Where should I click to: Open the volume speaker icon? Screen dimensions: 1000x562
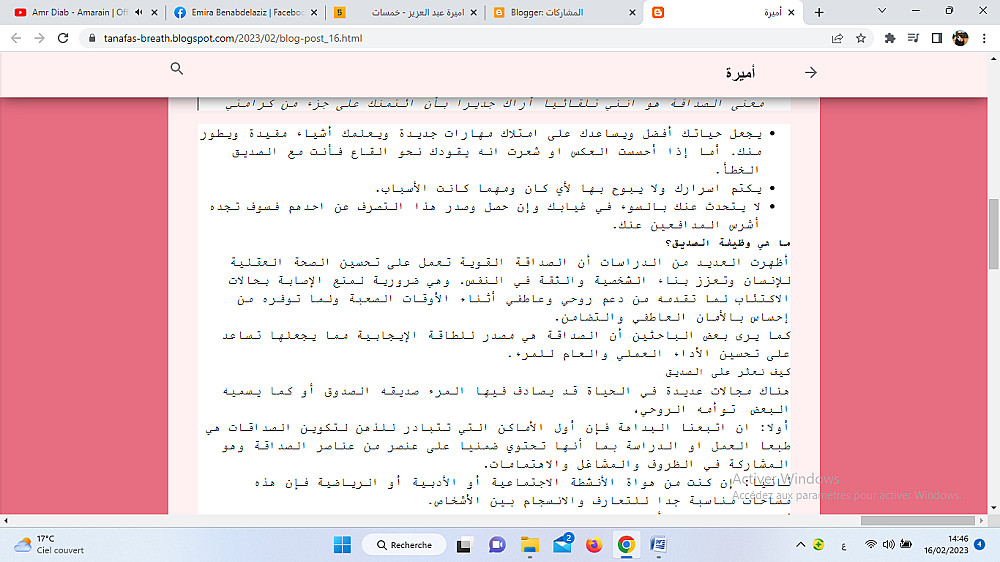888,544
